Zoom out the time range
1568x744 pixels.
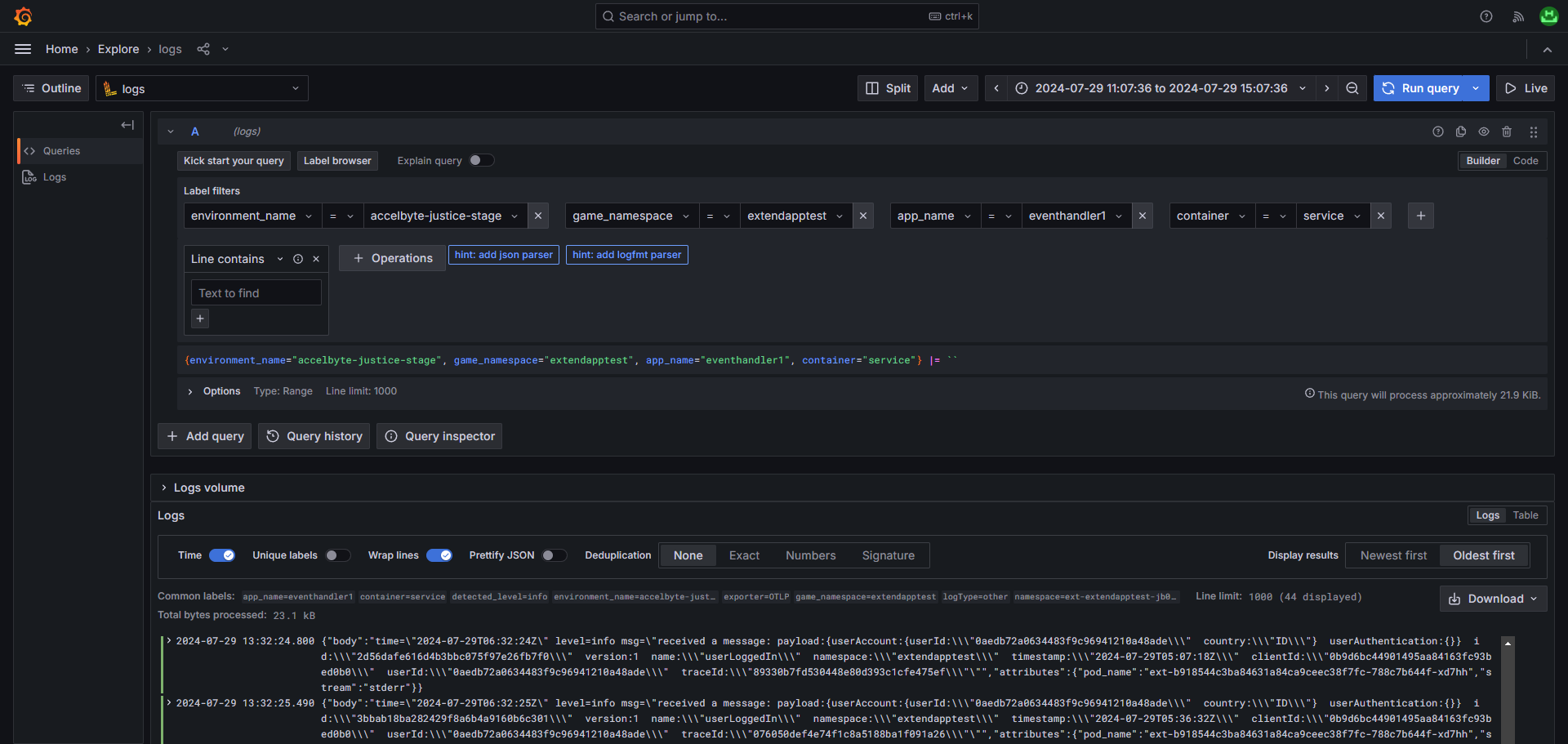(1352, 88)
